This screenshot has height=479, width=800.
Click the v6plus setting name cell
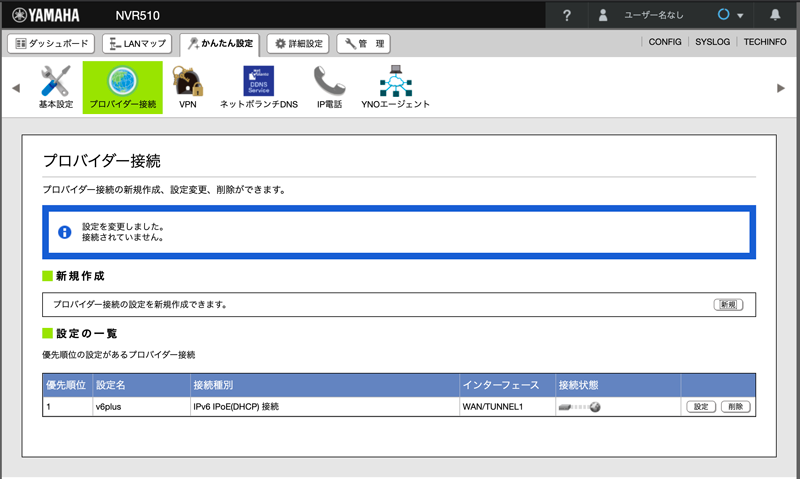click(x=141, y=407)
